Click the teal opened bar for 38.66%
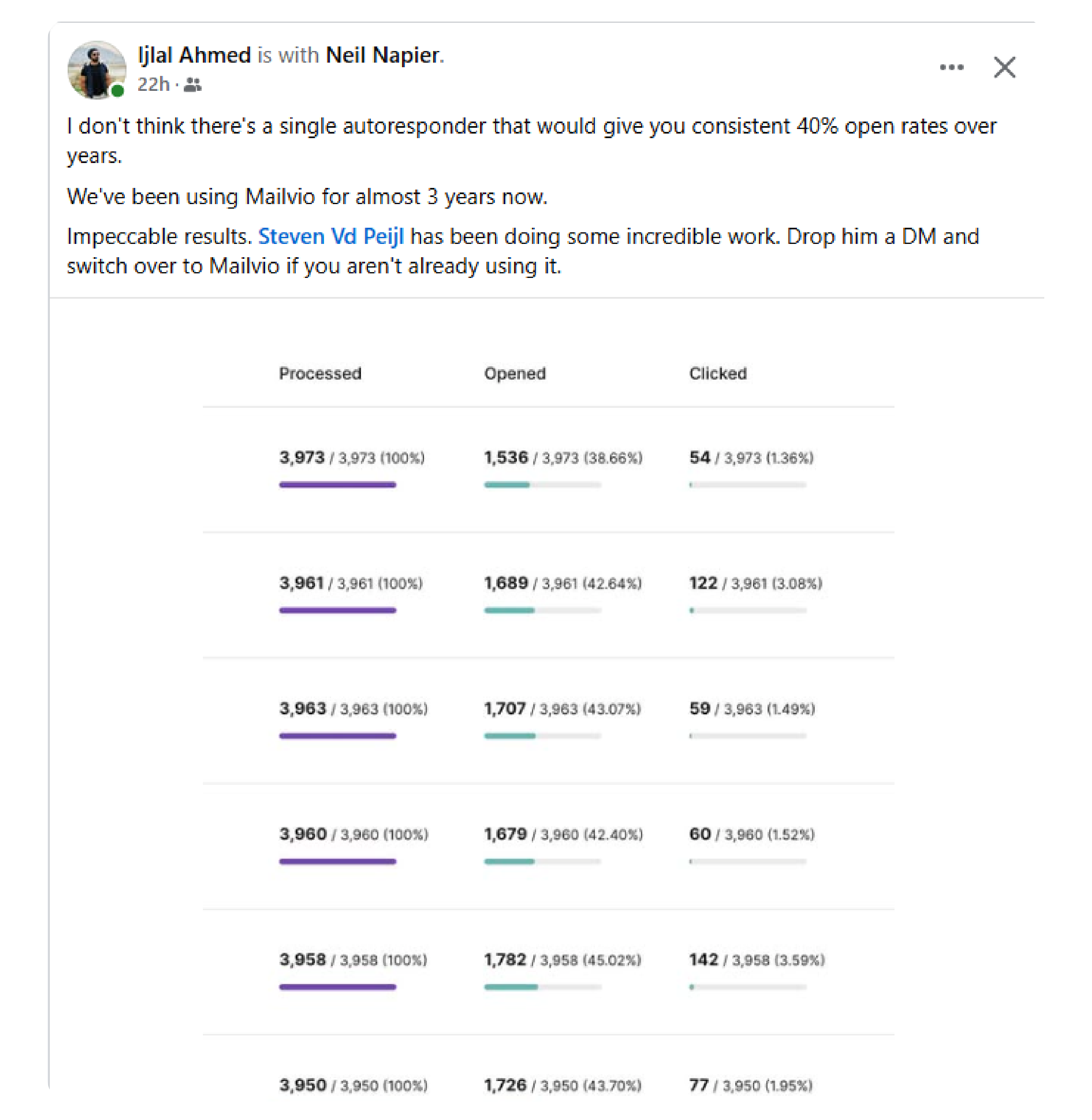 542,485
